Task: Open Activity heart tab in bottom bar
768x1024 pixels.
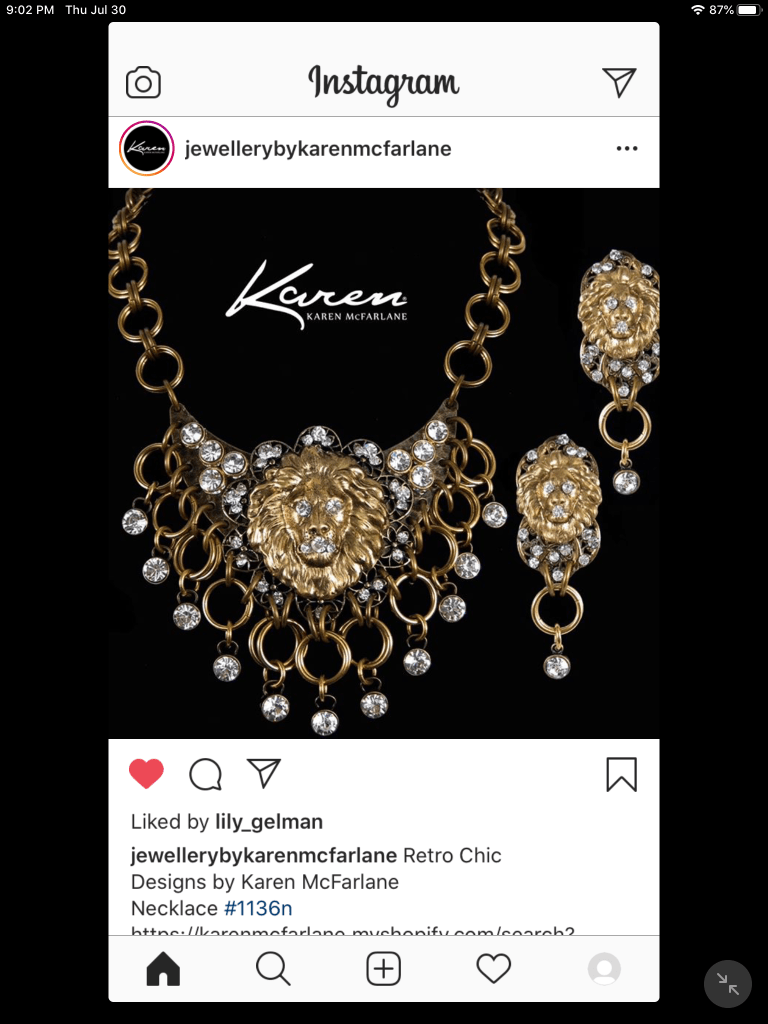Action: (x=494, y=968)
